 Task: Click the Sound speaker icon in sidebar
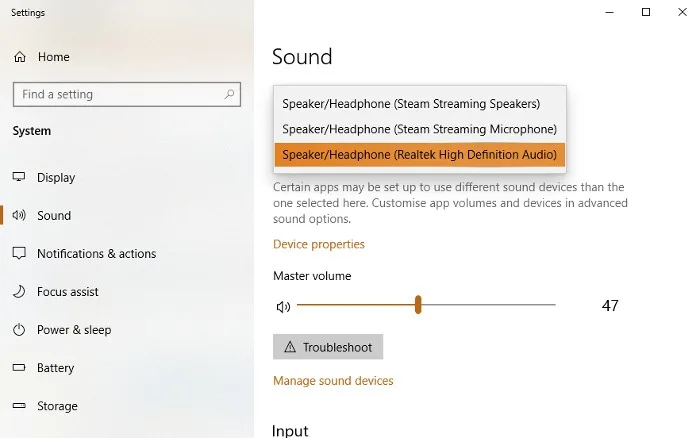coord(19,215)
